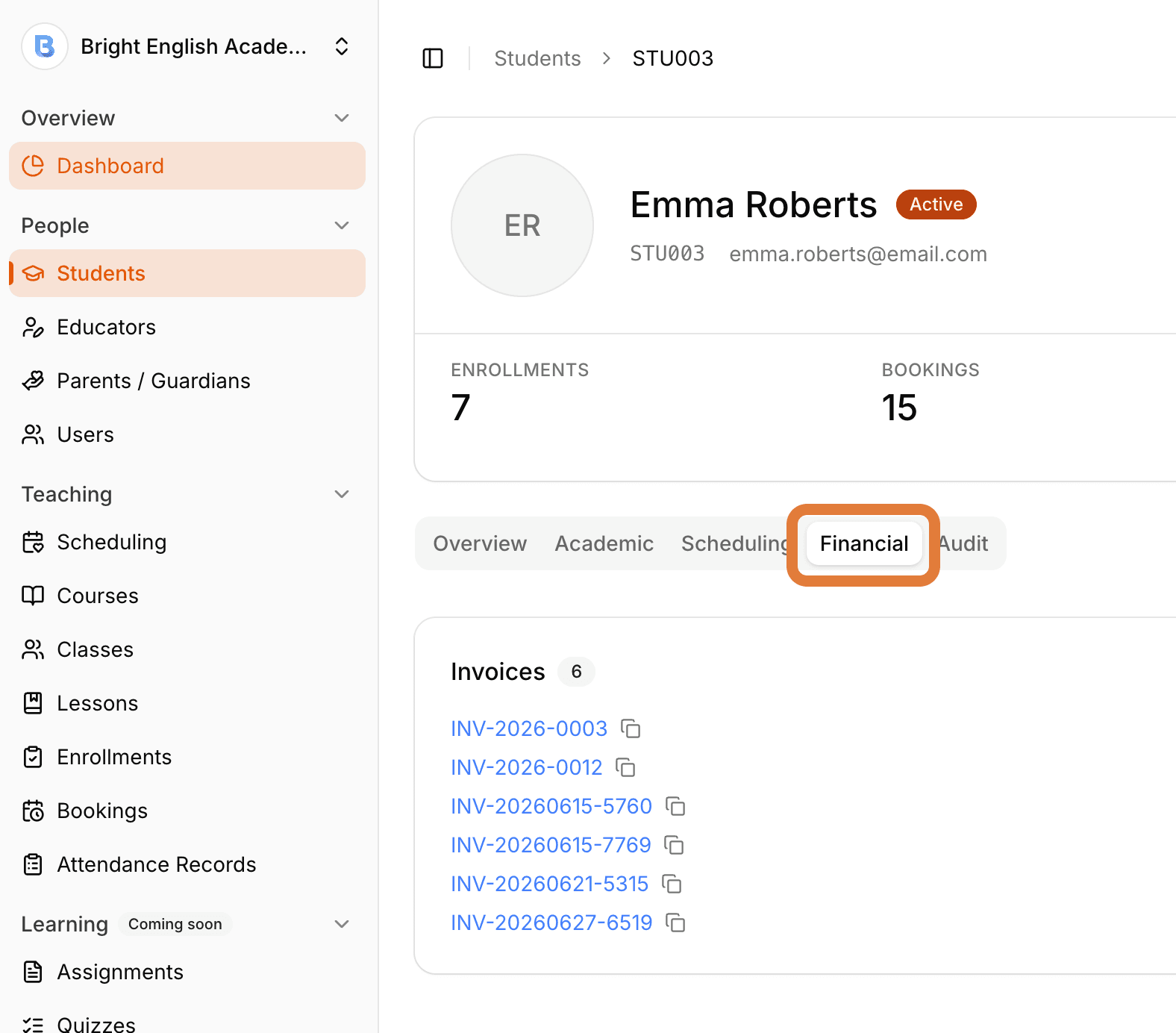Screen dimensions: 1176x1033
Task: Click the Dashboard pie chart icon
Action: 33,166
